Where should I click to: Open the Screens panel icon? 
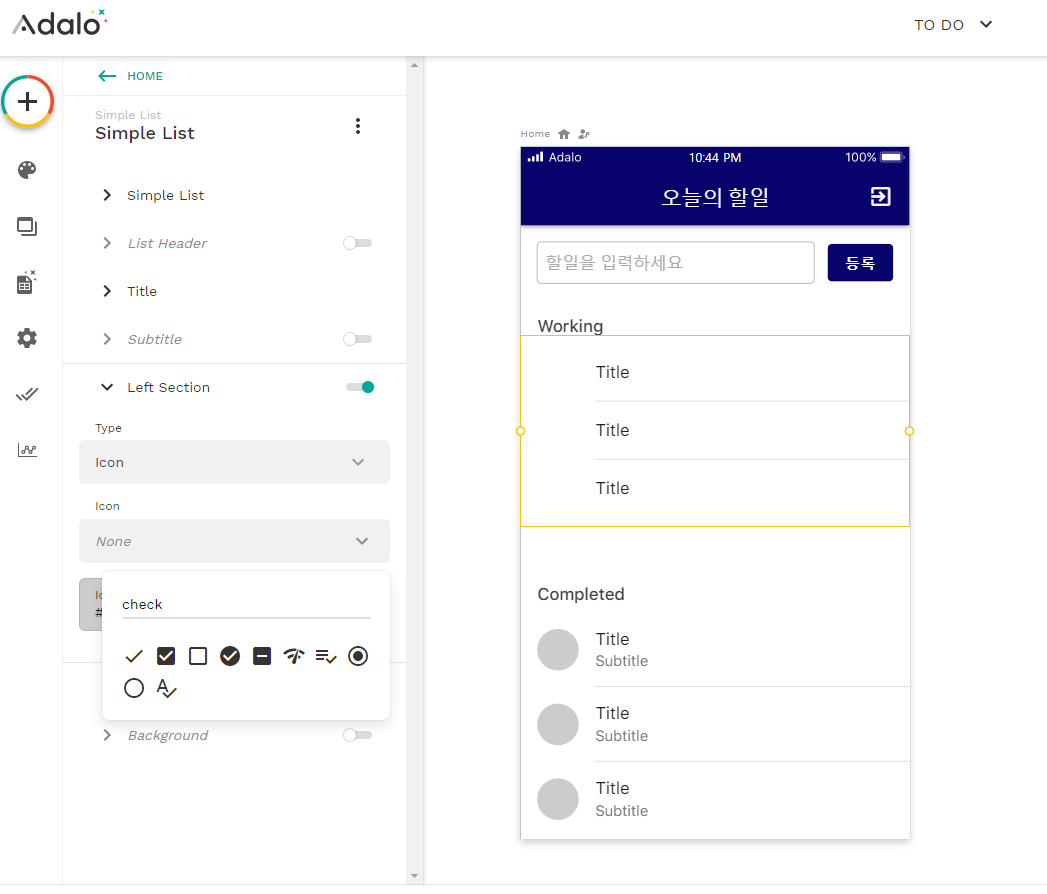click(x=27, y=227)
